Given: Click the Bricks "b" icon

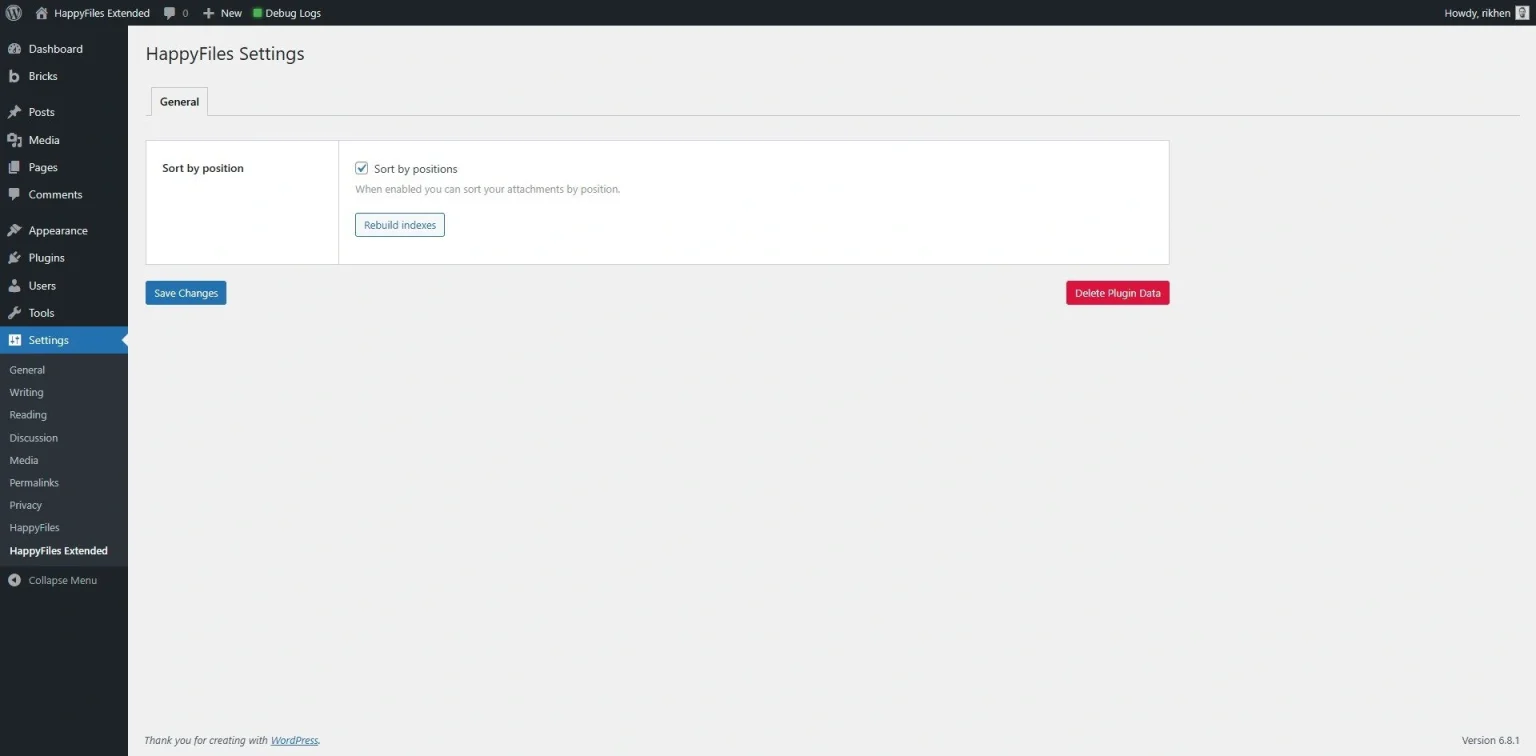Looking at the screenshot, I should [x=14, y=76].
